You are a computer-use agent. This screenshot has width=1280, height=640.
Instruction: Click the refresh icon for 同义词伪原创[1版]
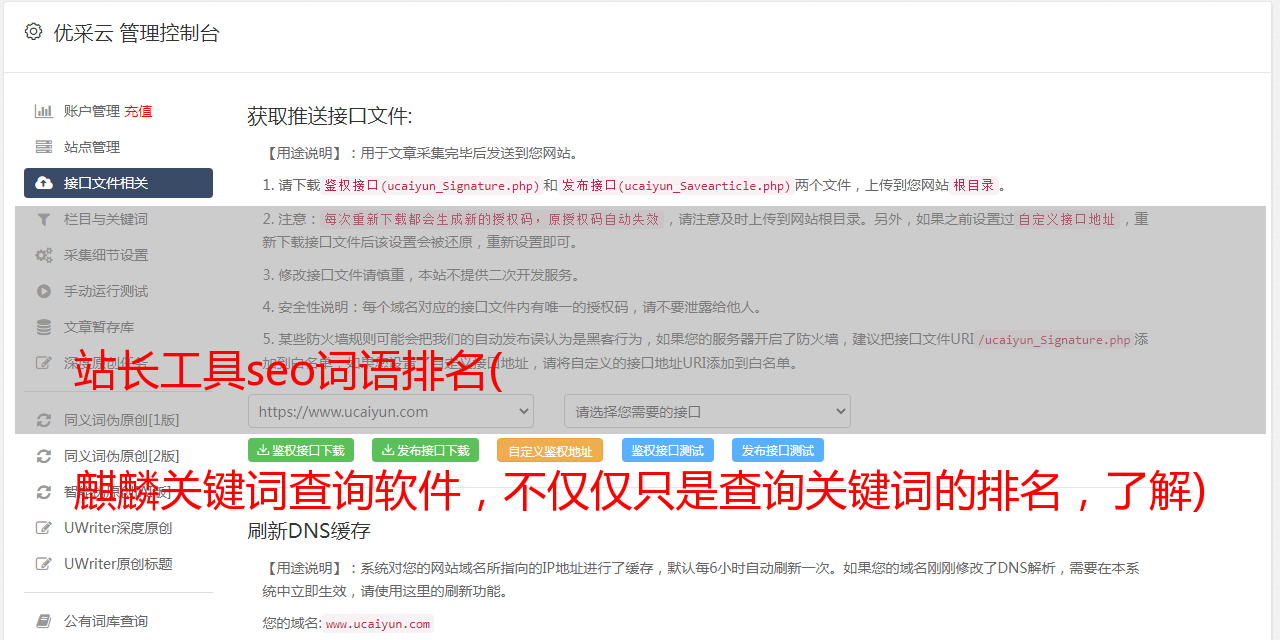[44, 420]
